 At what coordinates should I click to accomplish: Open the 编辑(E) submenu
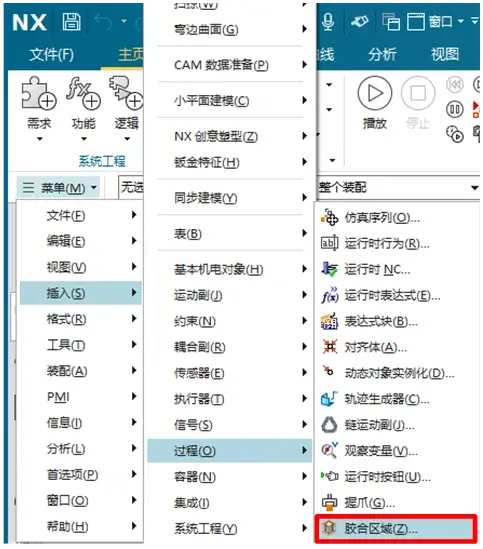(x=81, y=241)
